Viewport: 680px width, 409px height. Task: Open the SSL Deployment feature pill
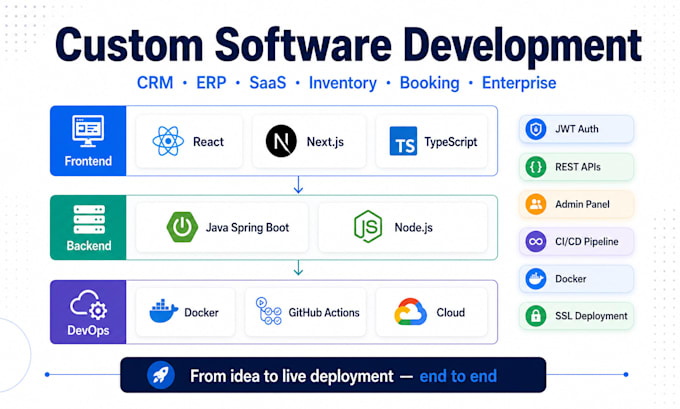[x=576, y=316]
